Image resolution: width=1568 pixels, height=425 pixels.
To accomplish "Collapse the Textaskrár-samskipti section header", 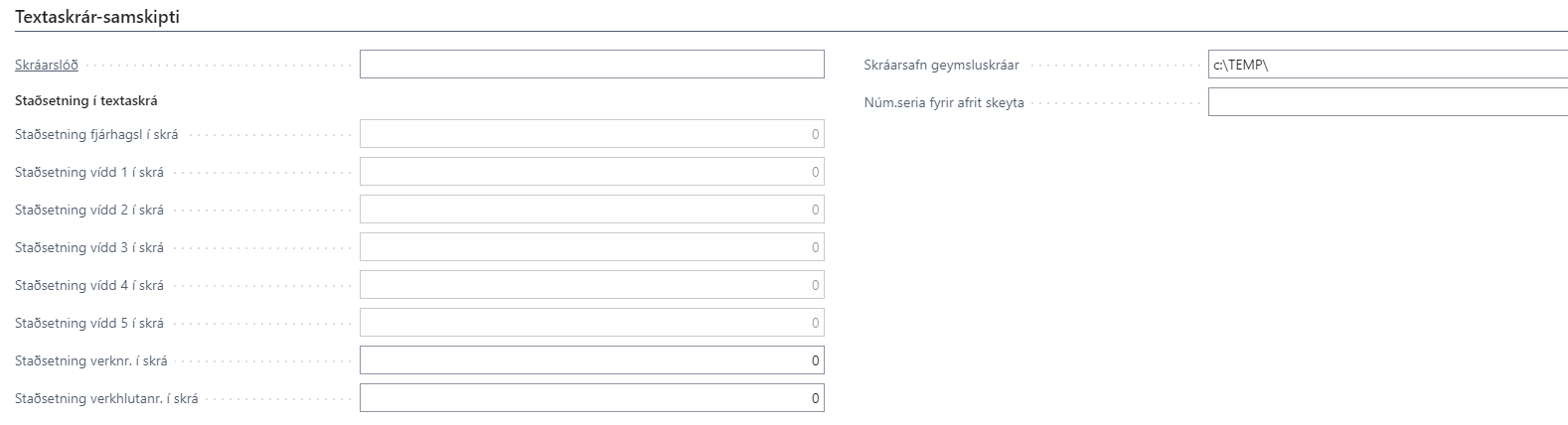I will 97,17.
